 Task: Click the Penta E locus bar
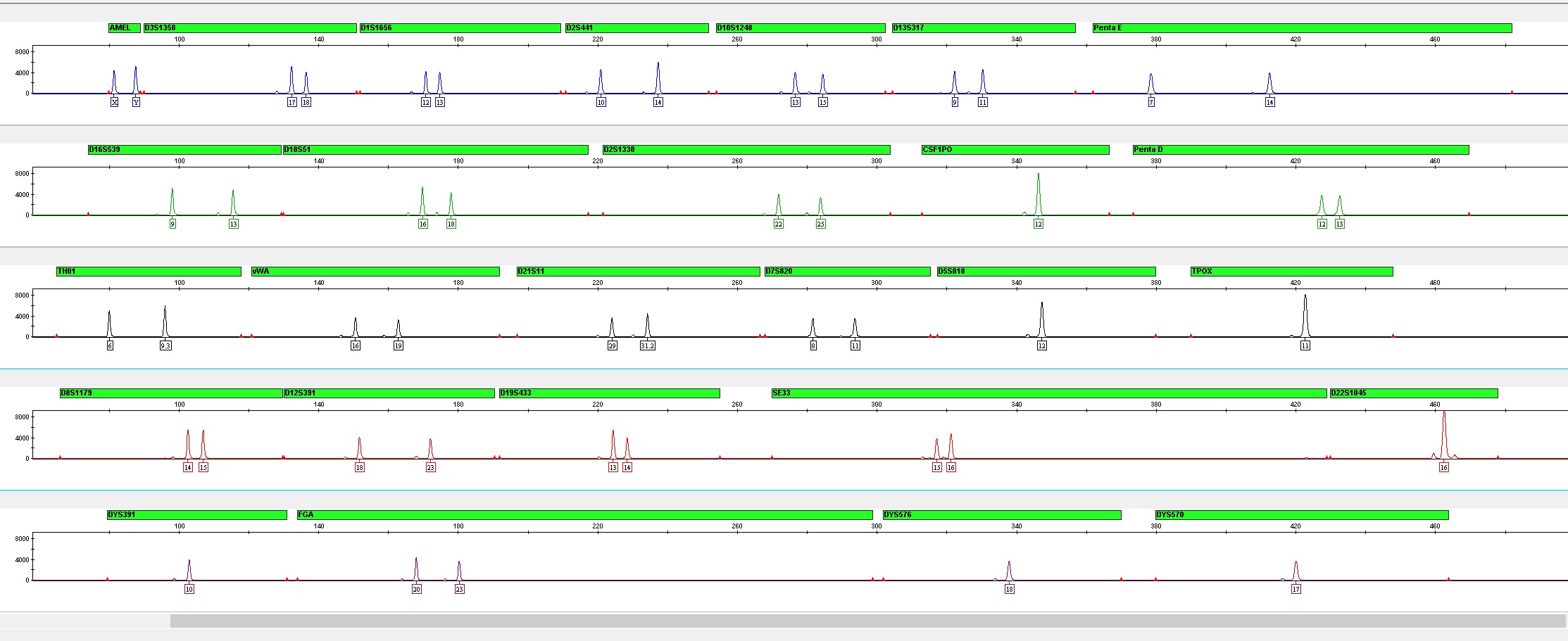pos(1301,28)
